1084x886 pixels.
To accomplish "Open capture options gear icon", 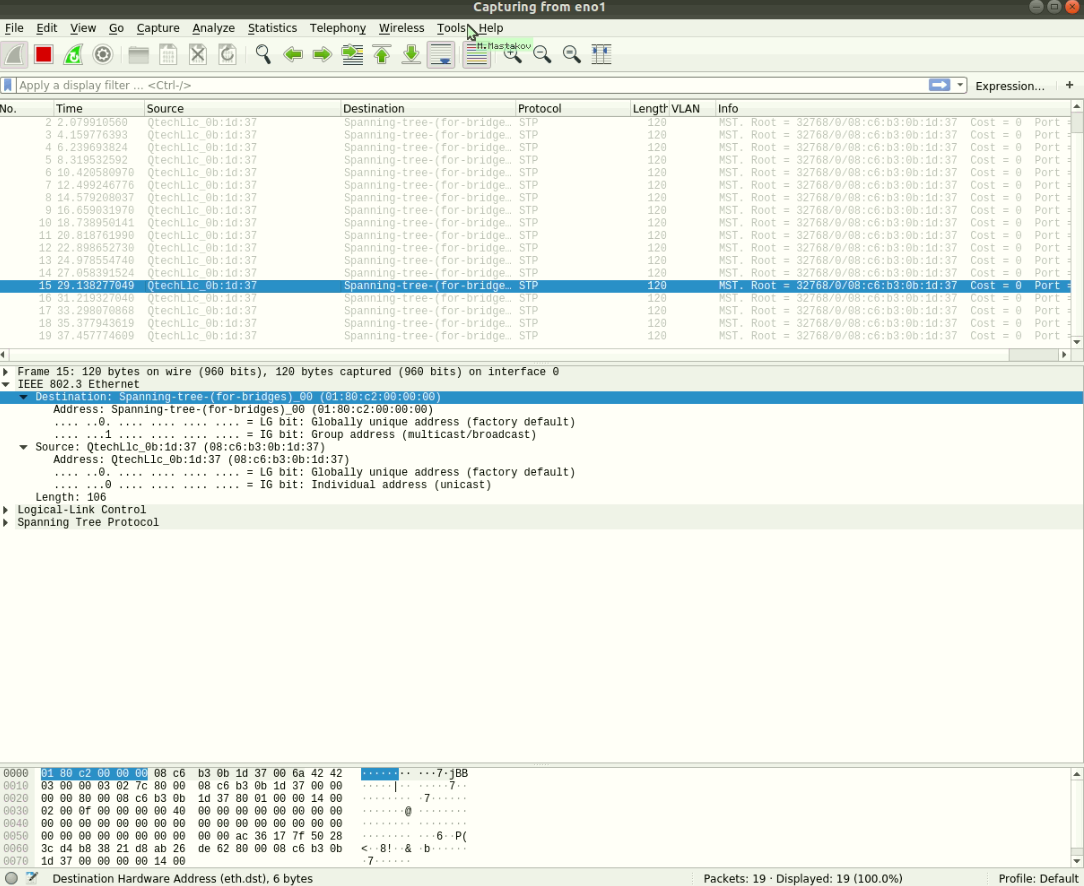I will coord(102,54).
